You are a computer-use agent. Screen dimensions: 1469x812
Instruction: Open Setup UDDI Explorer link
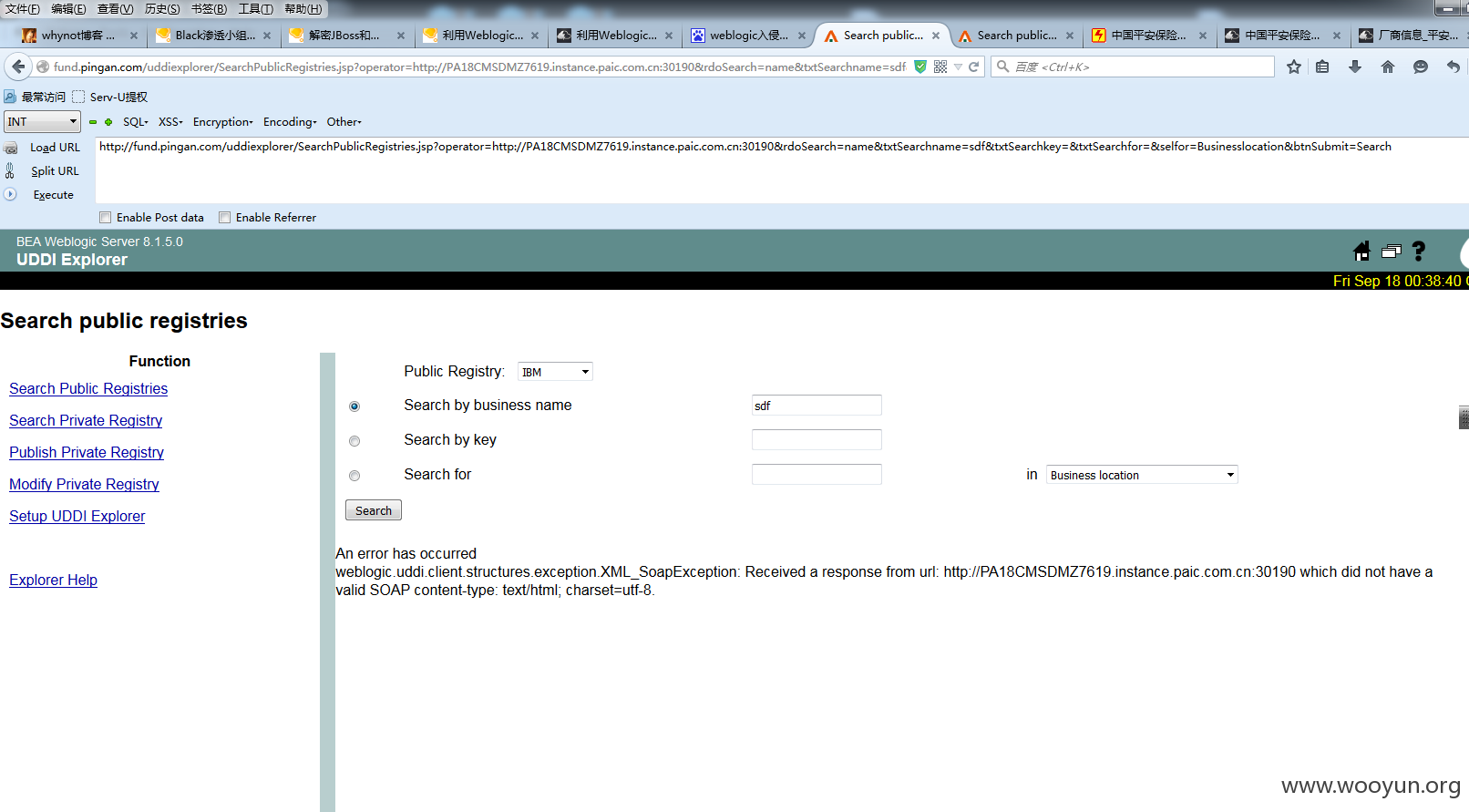pyautogui.click(x=77, y=516)
